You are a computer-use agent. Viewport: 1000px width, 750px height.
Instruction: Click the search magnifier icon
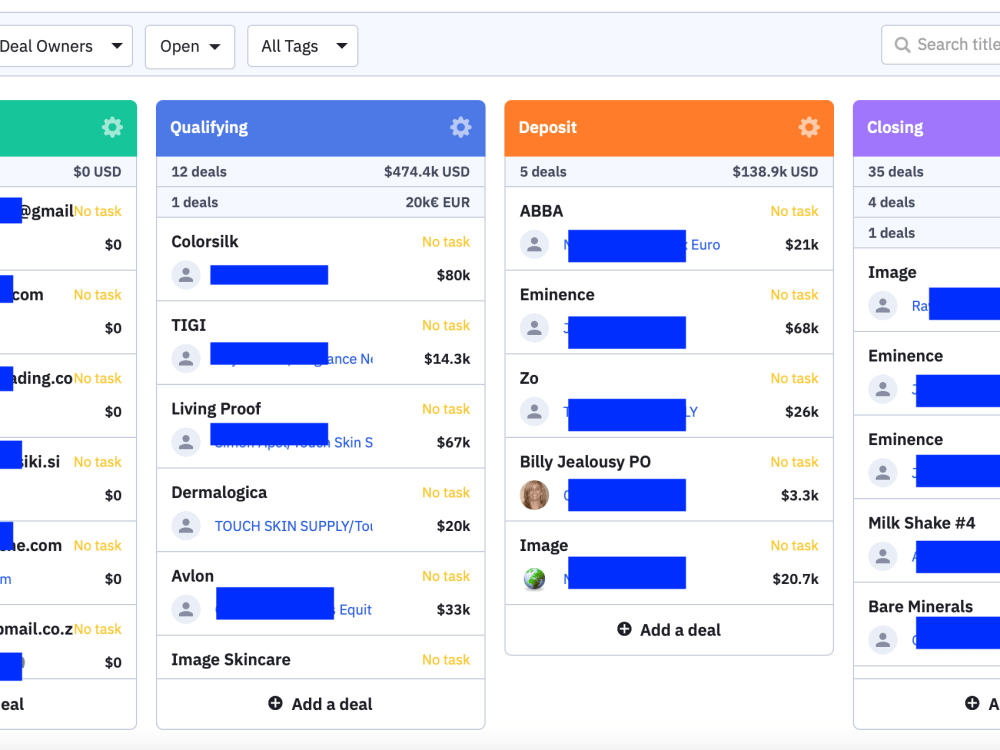click(902, 45)
